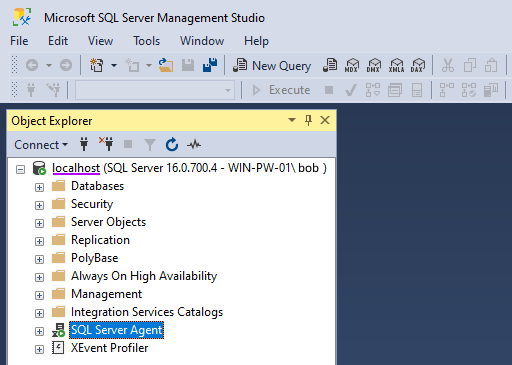Select the Databases tree item

point(97,186)
